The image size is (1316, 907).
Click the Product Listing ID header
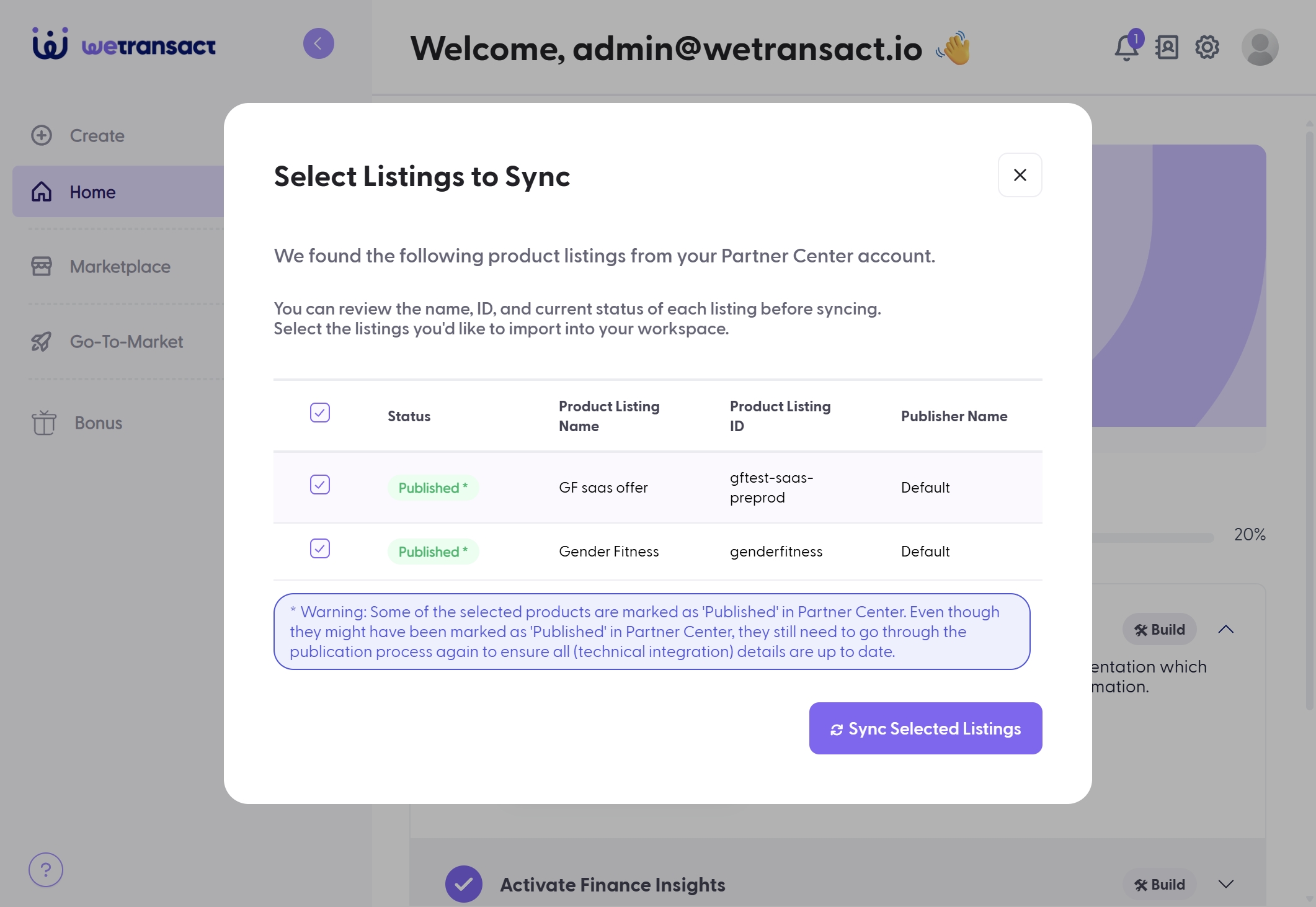point(780,416)
